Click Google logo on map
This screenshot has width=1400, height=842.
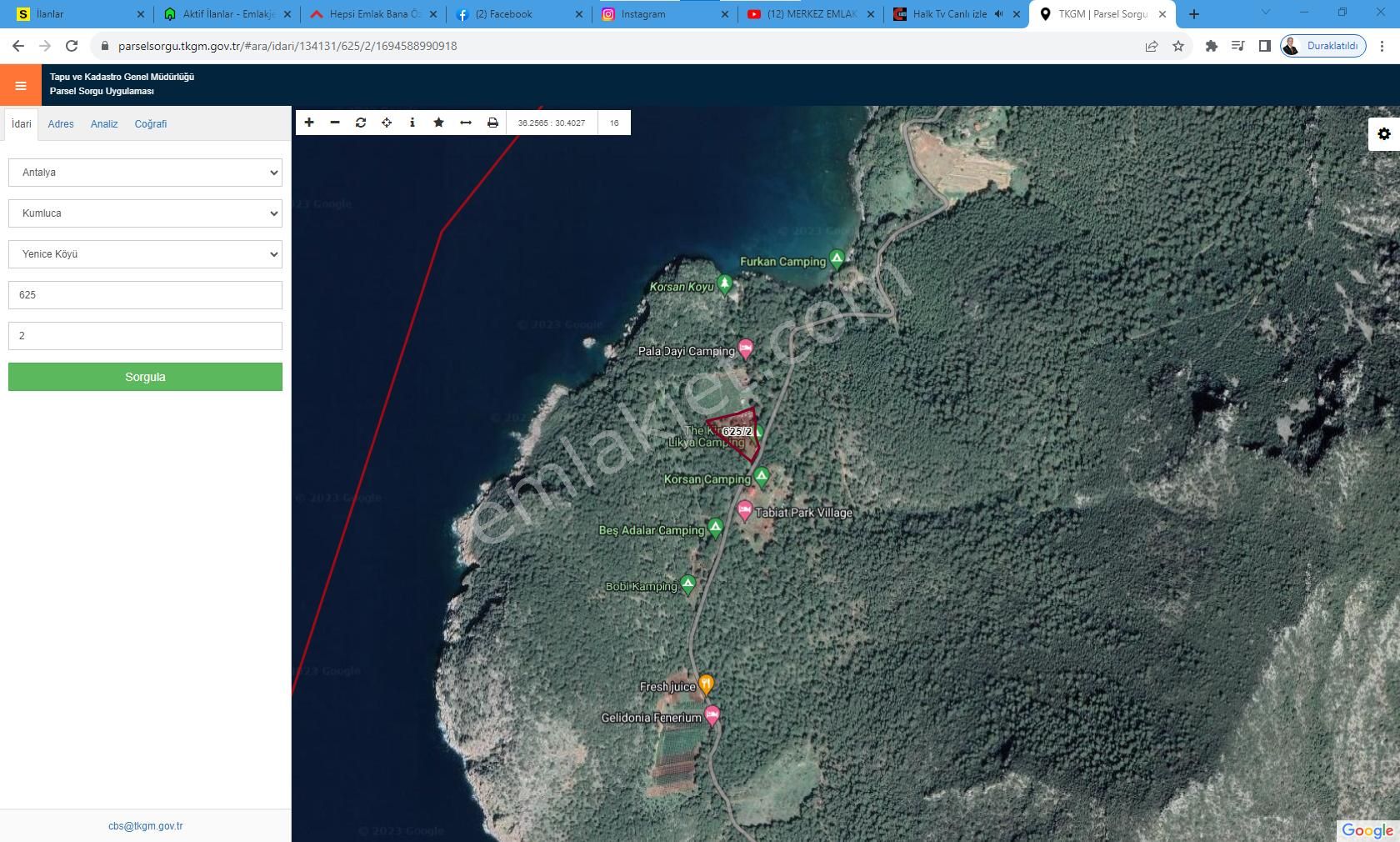click(x=1367, y=830)
